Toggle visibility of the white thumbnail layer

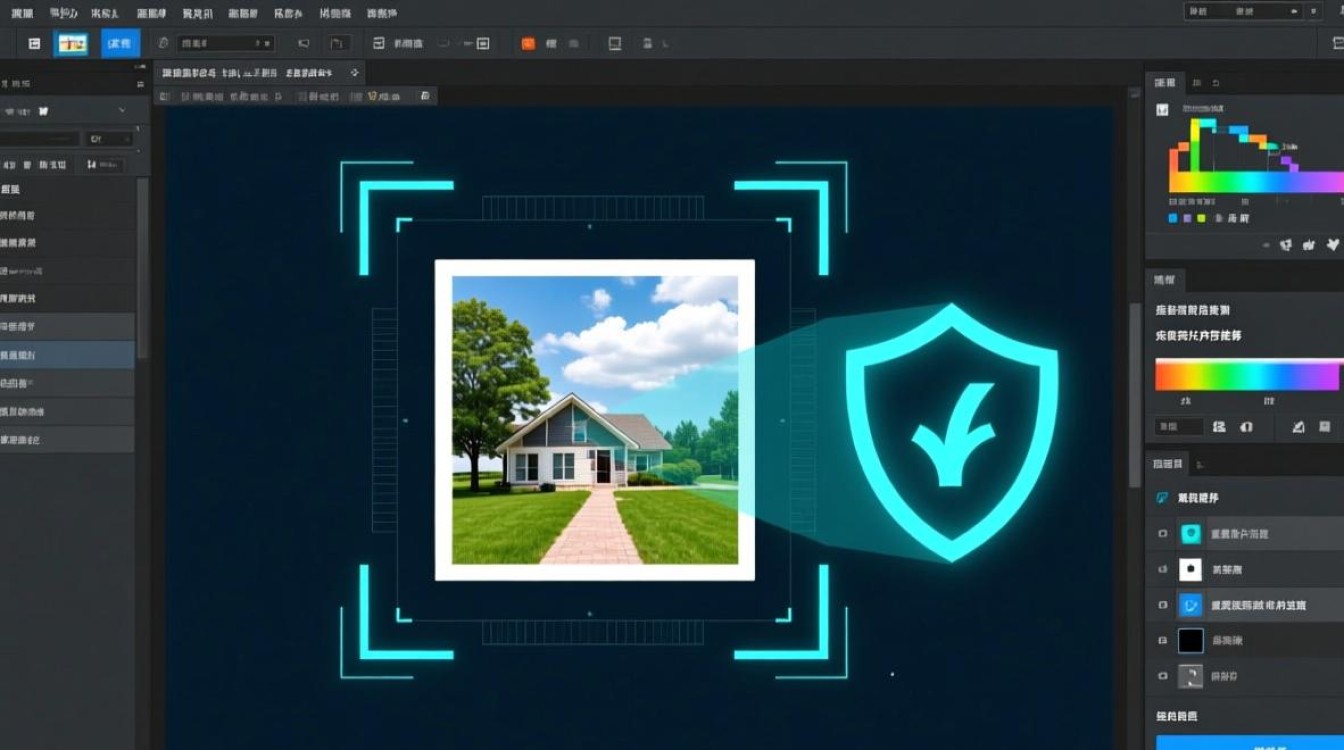click(x=1162, y=570)
